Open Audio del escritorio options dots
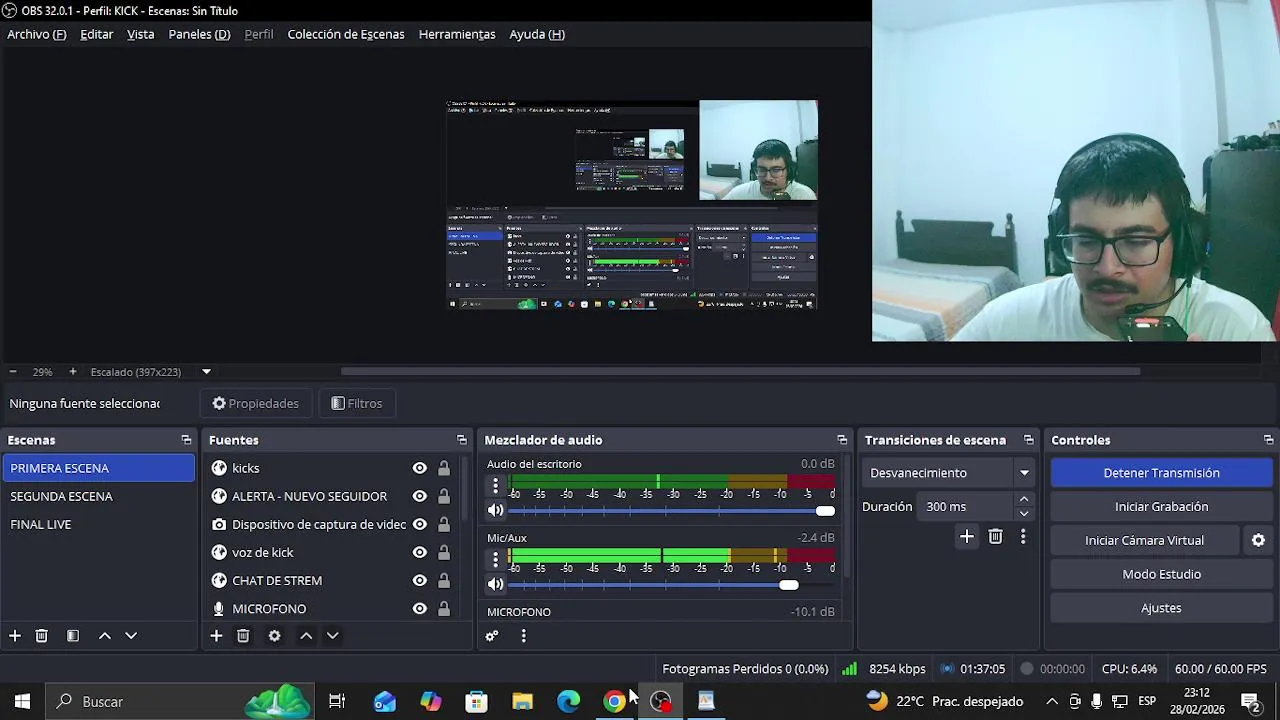Image resolution: width=1280 pixels, height=720 pixels. tap(495, 486)
